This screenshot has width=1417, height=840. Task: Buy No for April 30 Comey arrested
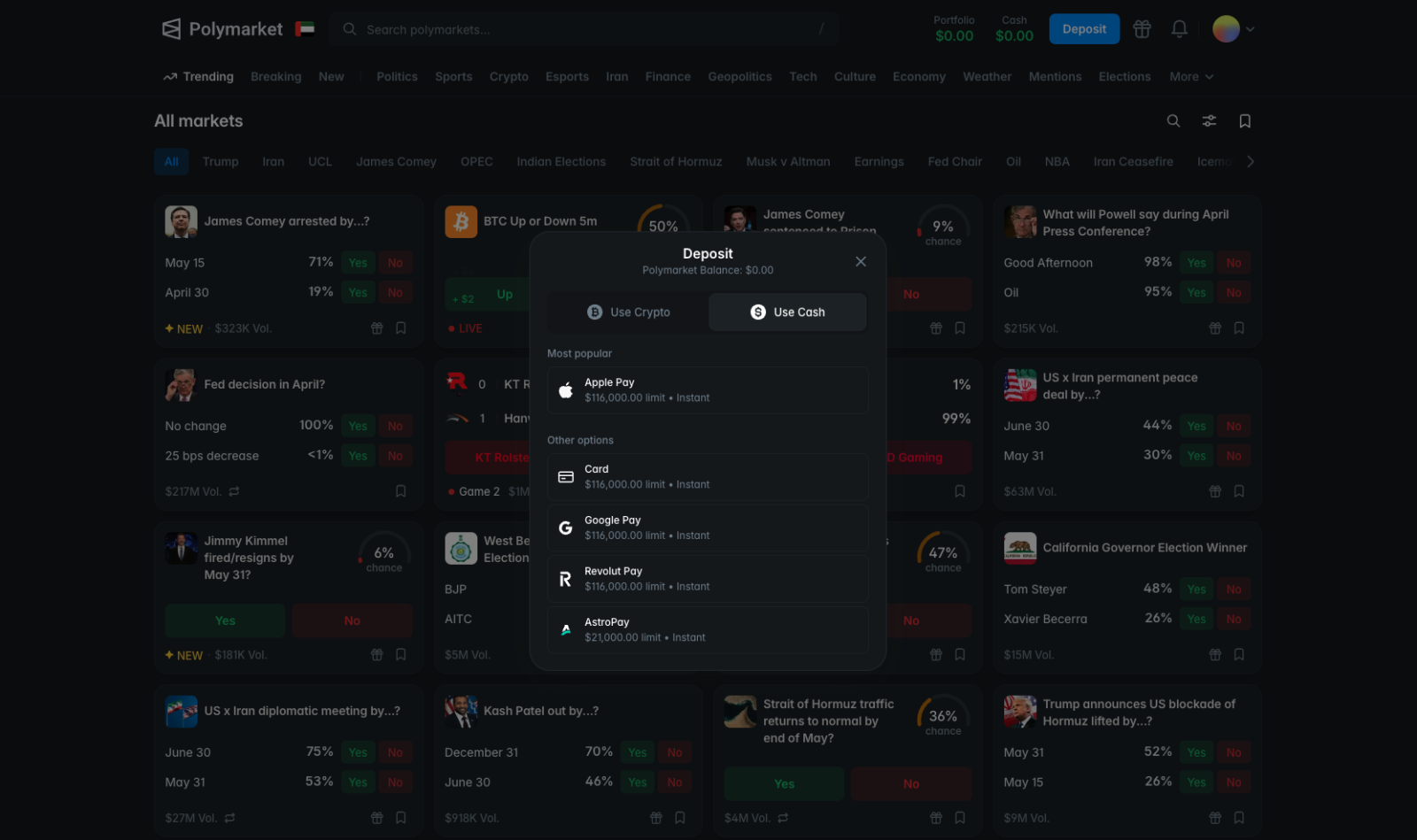coord(395,293)
